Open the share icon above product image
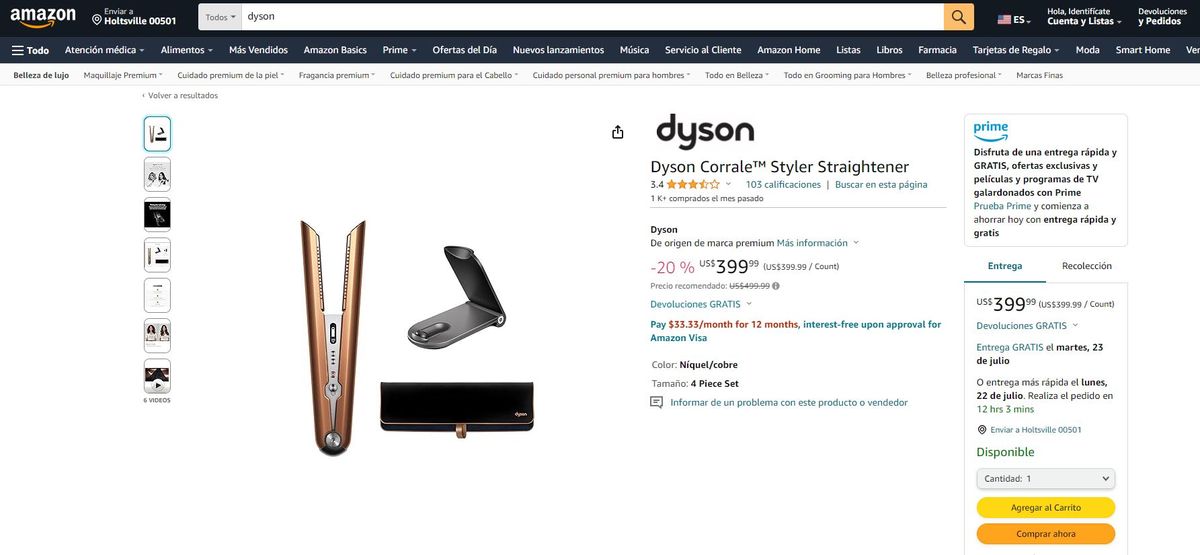 coord(617,132)
